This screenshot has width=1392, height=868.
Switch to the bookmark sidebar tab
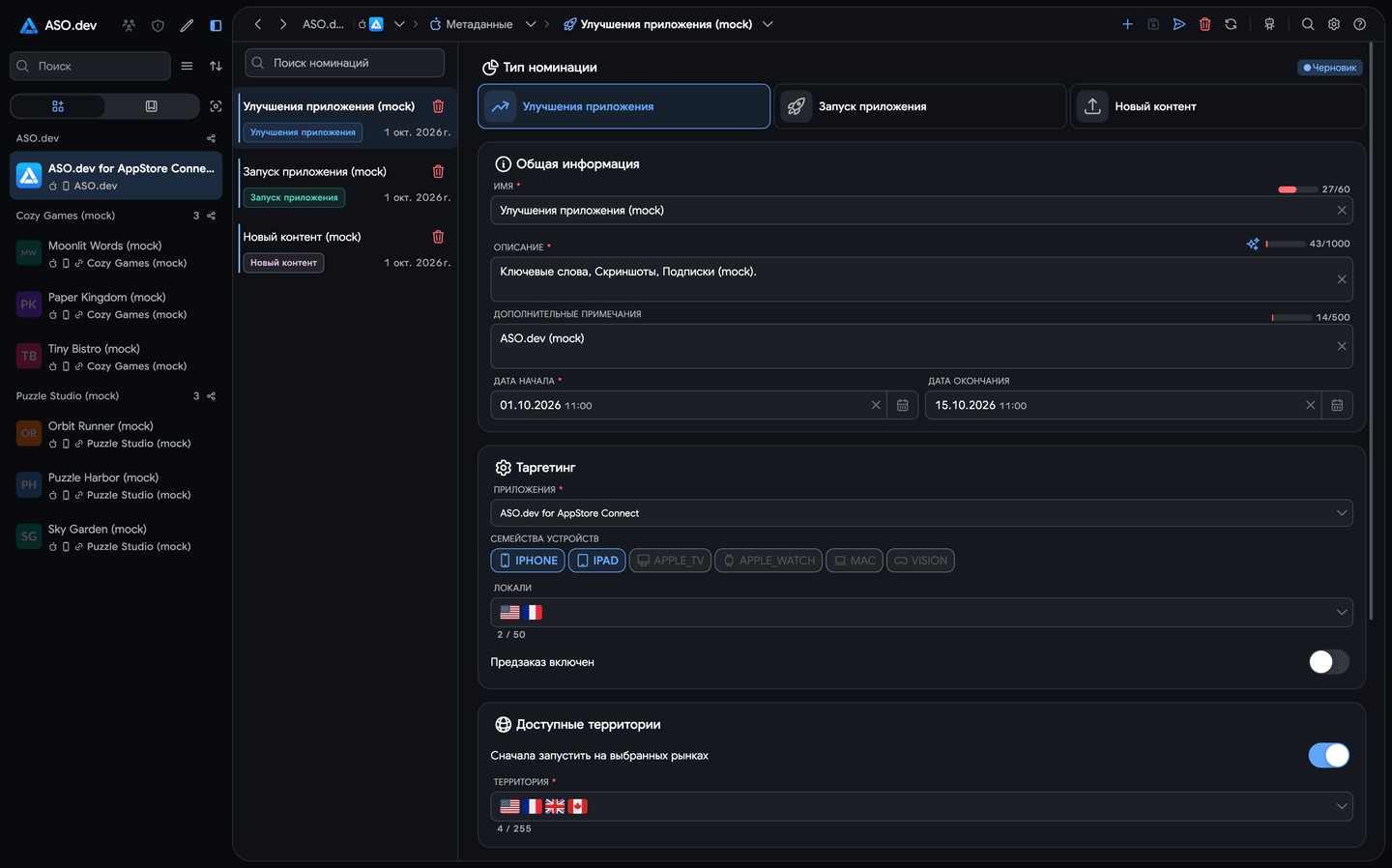click(x=152, y=106)
